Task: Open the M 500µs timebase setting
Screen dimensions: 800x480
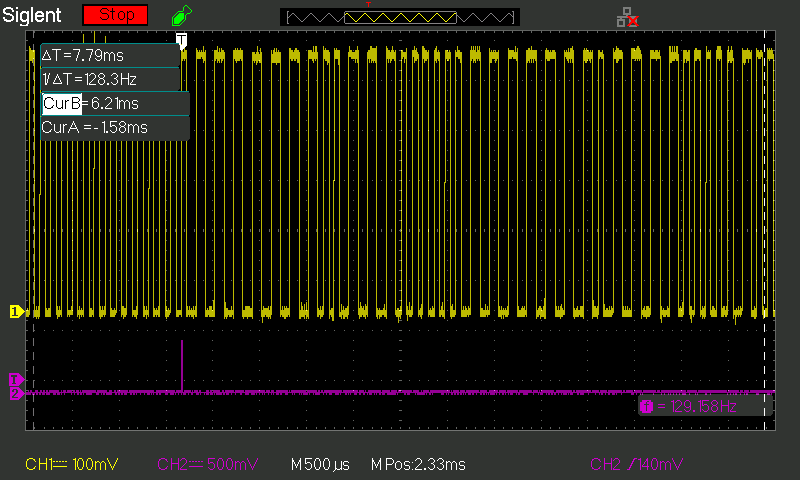Action: [319, 464]
